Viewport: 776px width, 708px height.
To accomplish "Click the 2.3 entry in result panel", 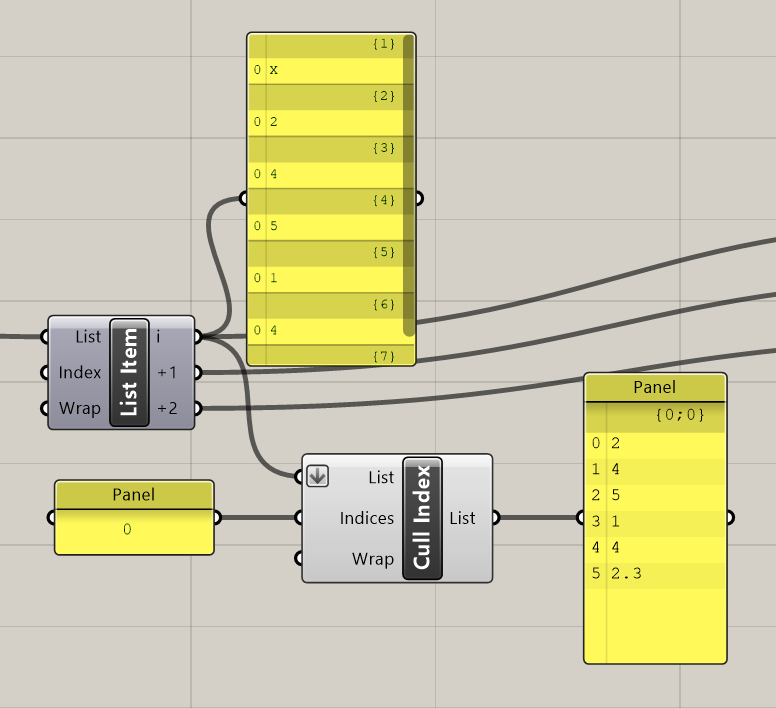I will click(626, 573).
